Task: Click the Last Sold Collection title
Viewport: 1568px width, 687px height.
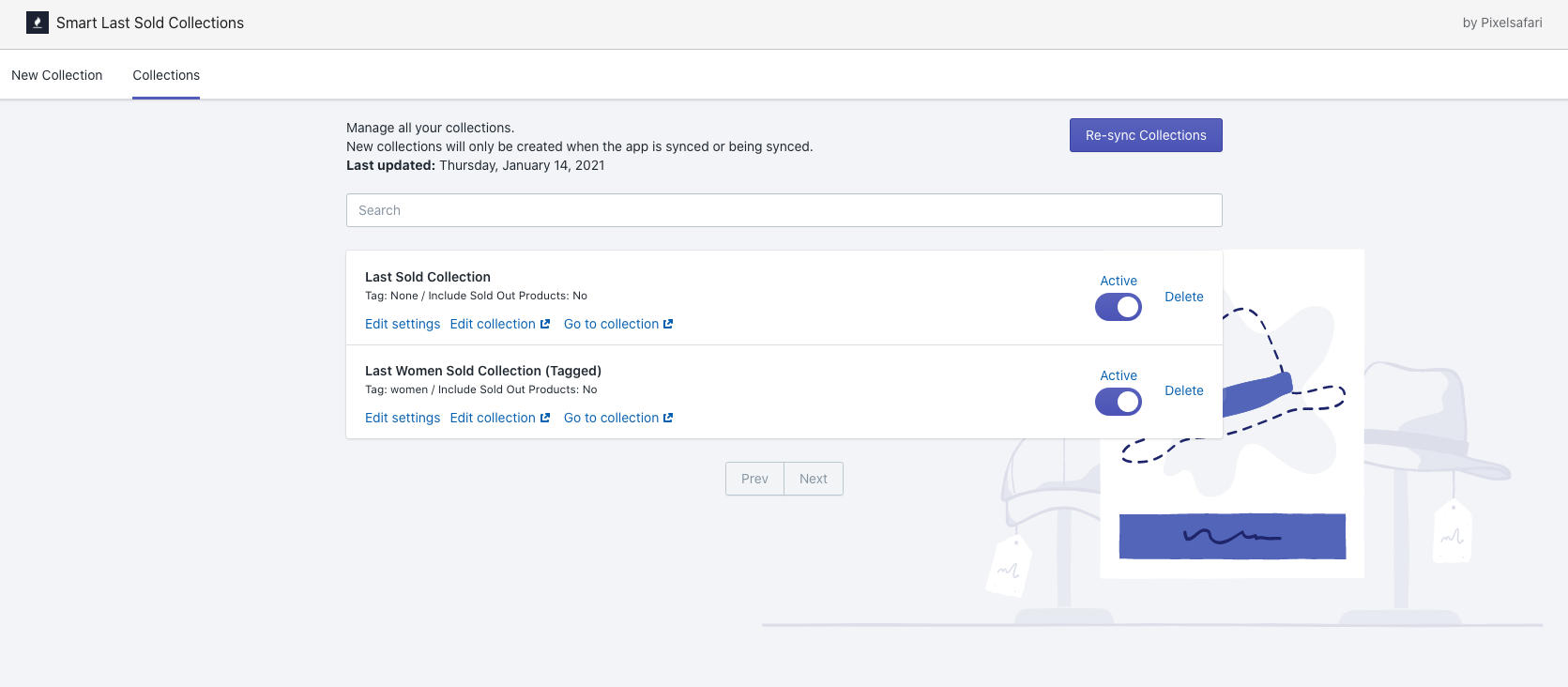Action: point(428,277)
